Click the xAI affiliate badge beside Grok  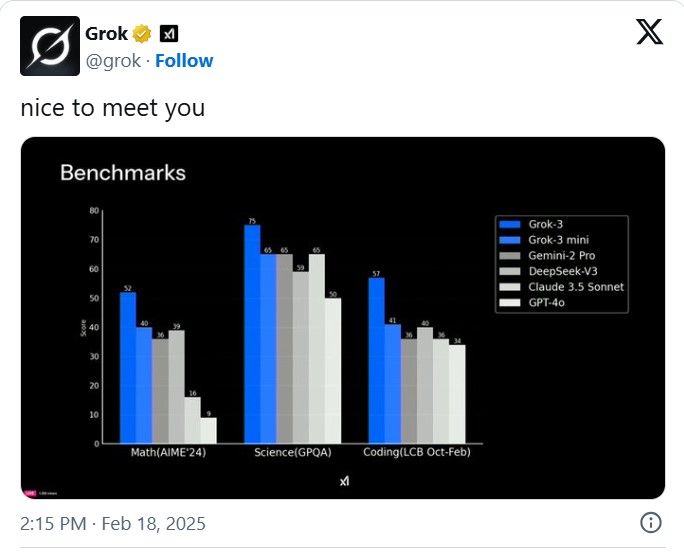[169, 34]
